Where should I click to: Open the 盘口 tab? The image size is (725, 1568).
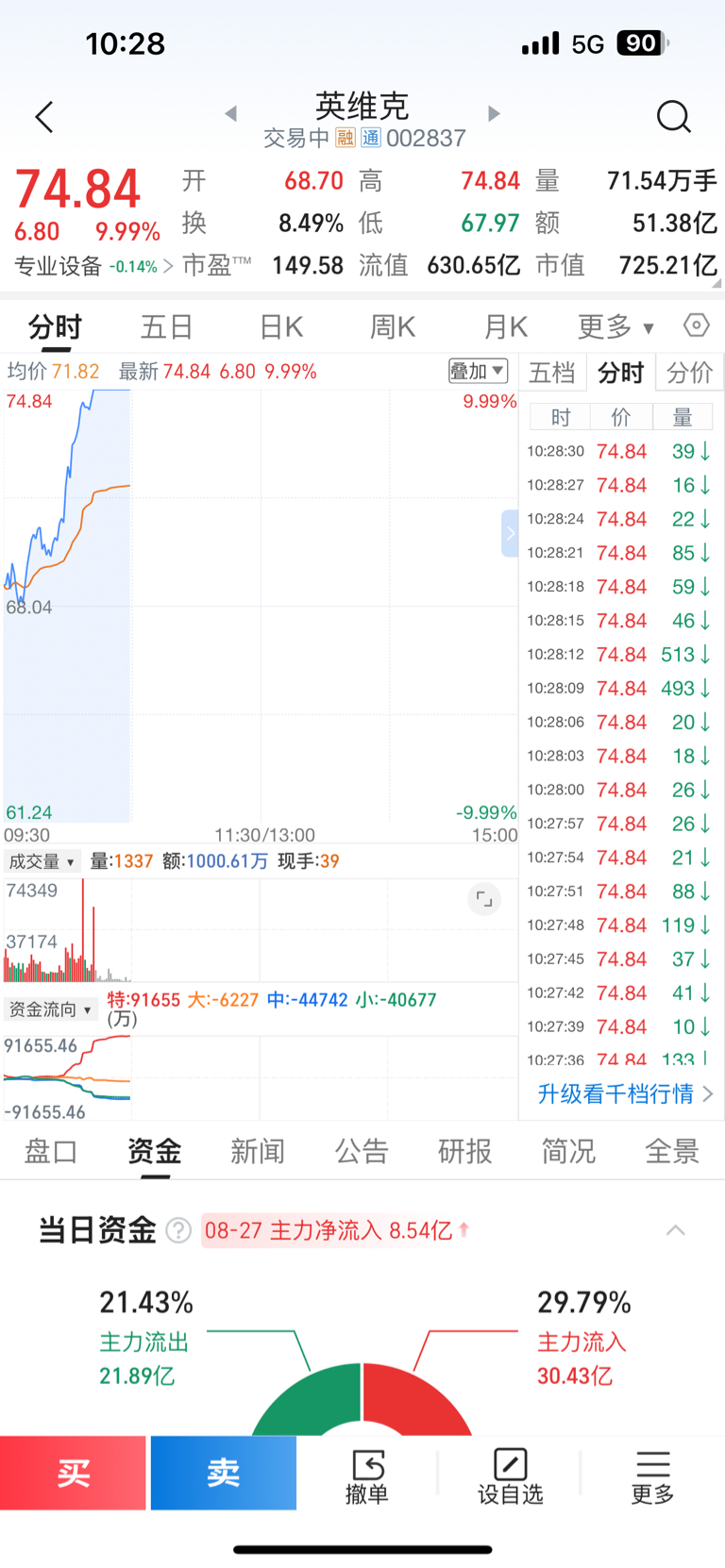point(51,1151)
